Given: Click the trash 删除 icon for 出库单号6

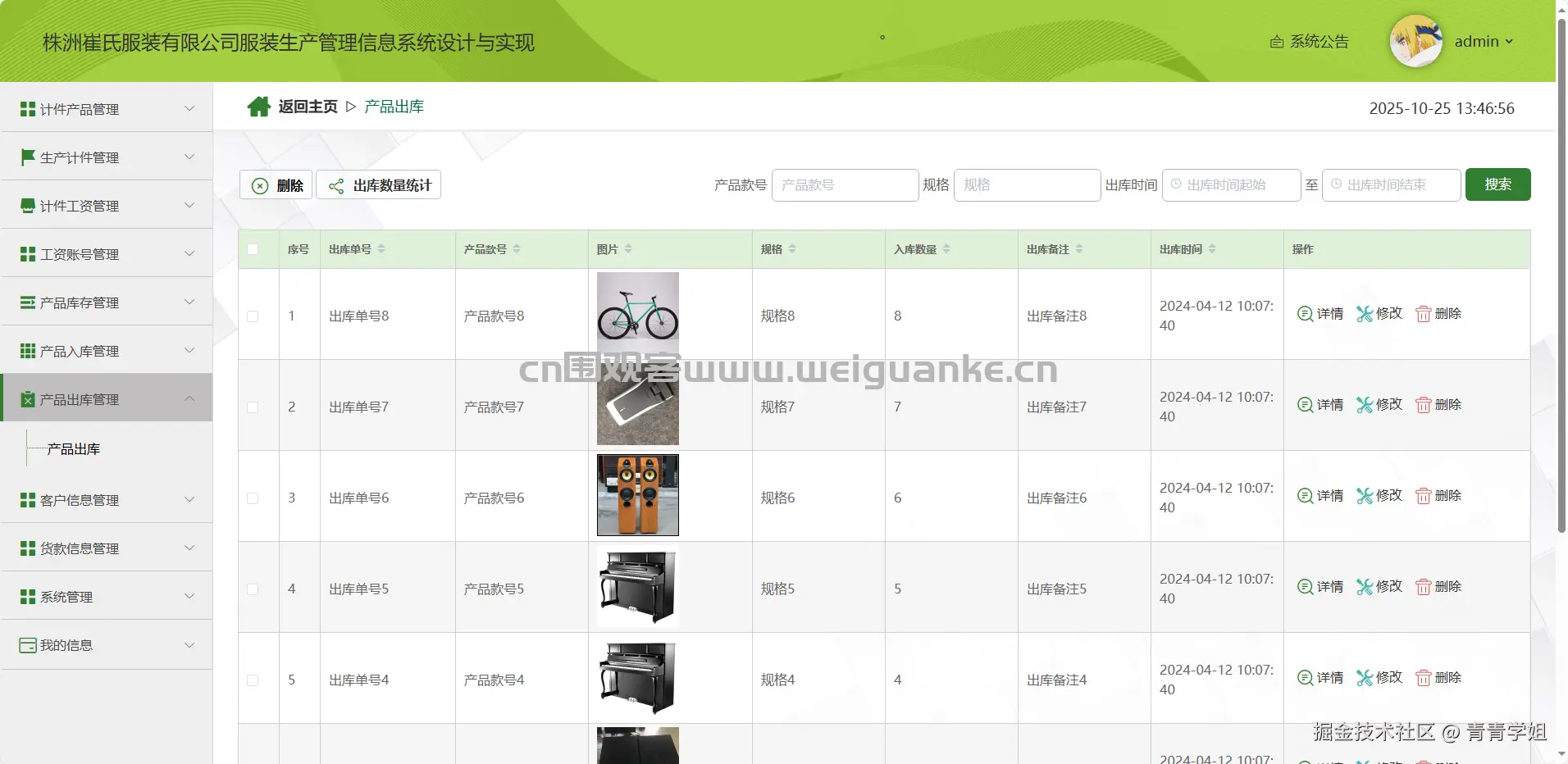Looking at the screenshot, I should coord(1424,495).
